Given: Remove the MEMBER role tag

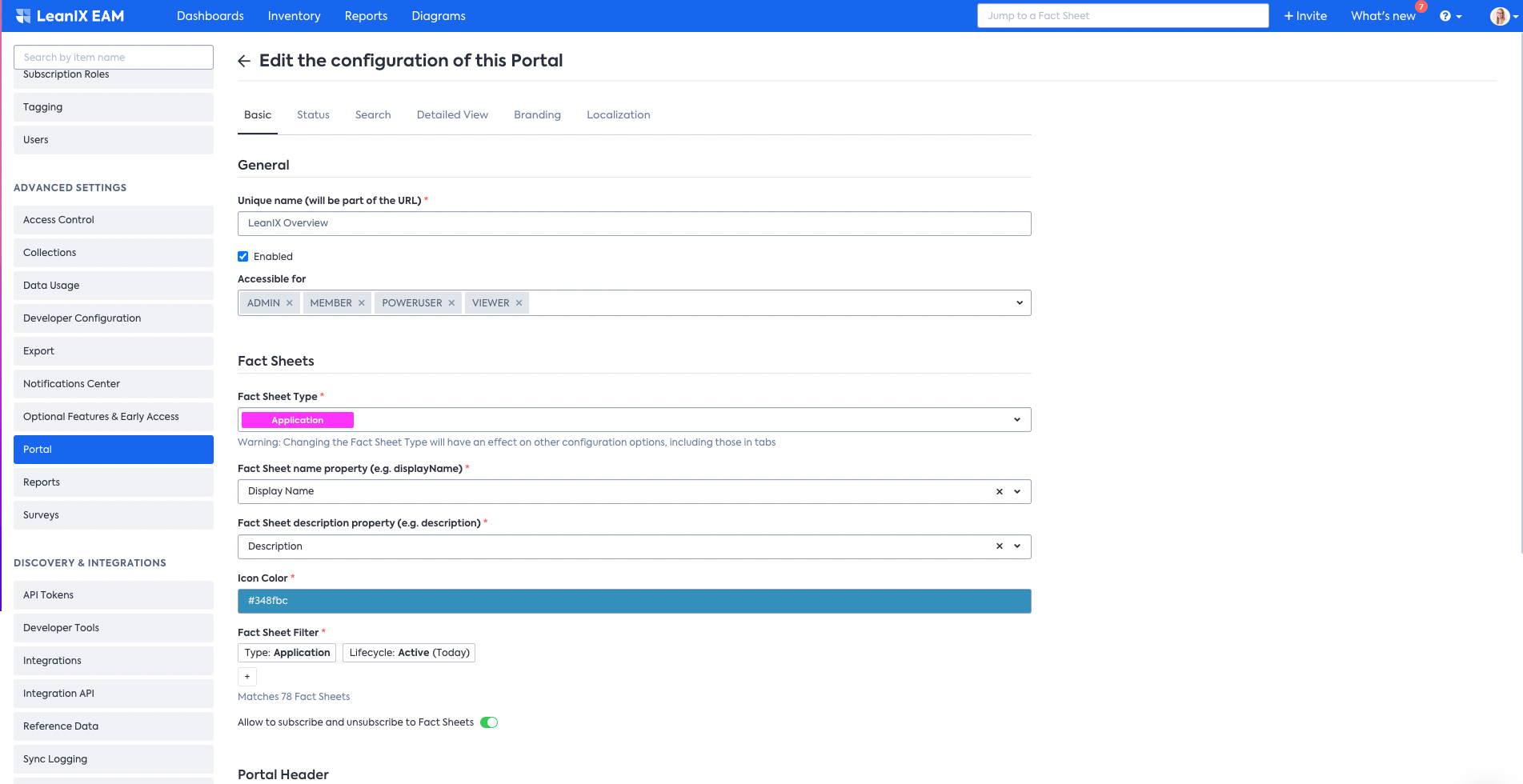Looking at the screenshot, I should 362,303.
